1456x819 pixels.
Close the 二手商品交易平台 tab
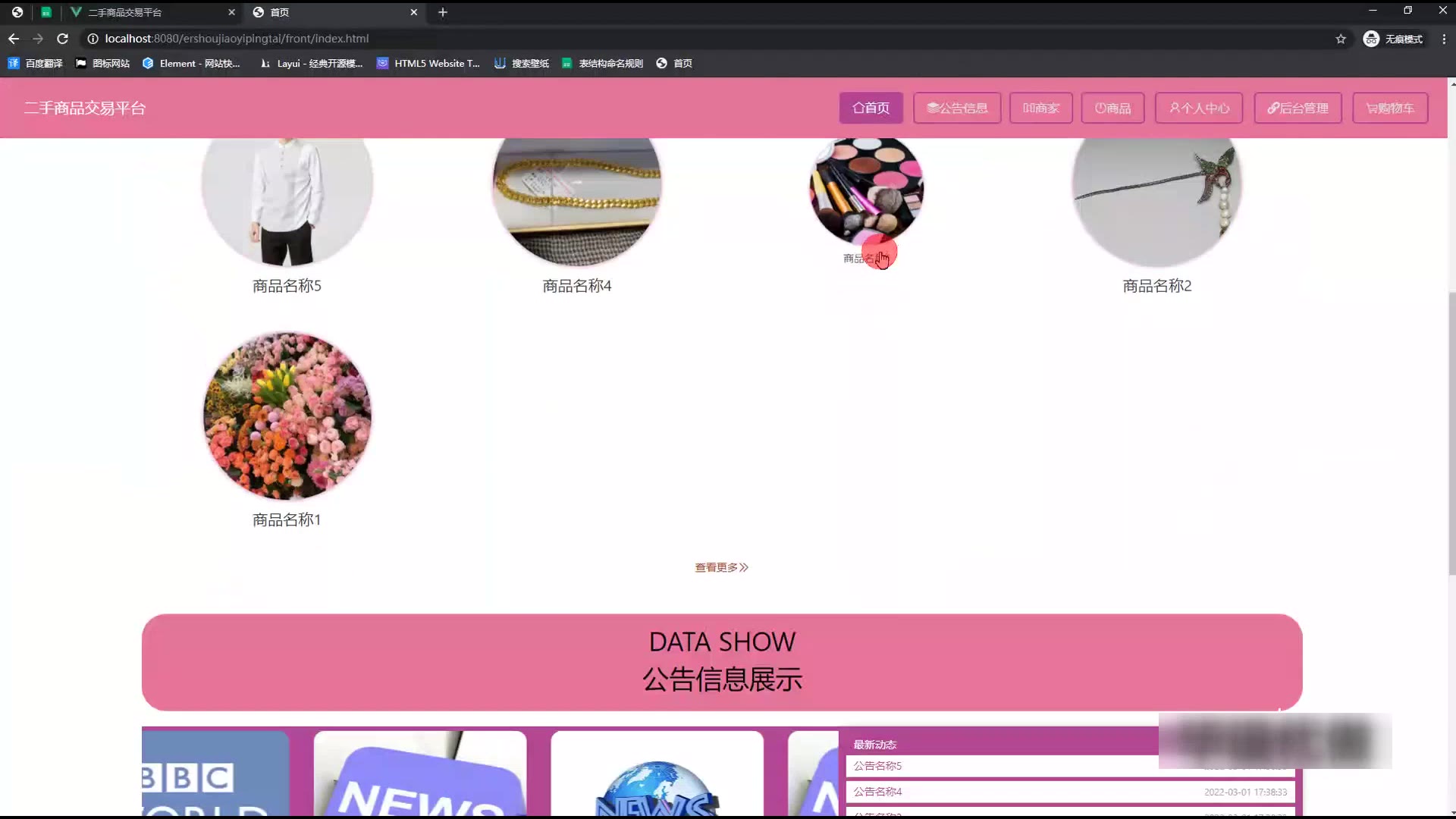coord(231,12)
